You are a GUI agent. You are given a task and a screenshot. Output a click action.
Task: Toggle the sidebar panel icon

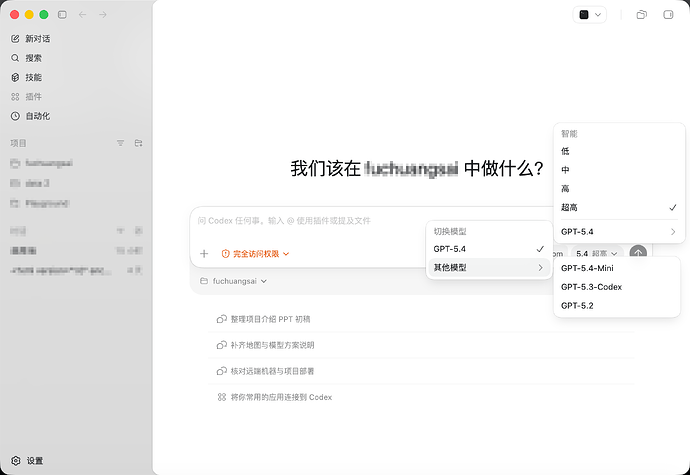62,15
